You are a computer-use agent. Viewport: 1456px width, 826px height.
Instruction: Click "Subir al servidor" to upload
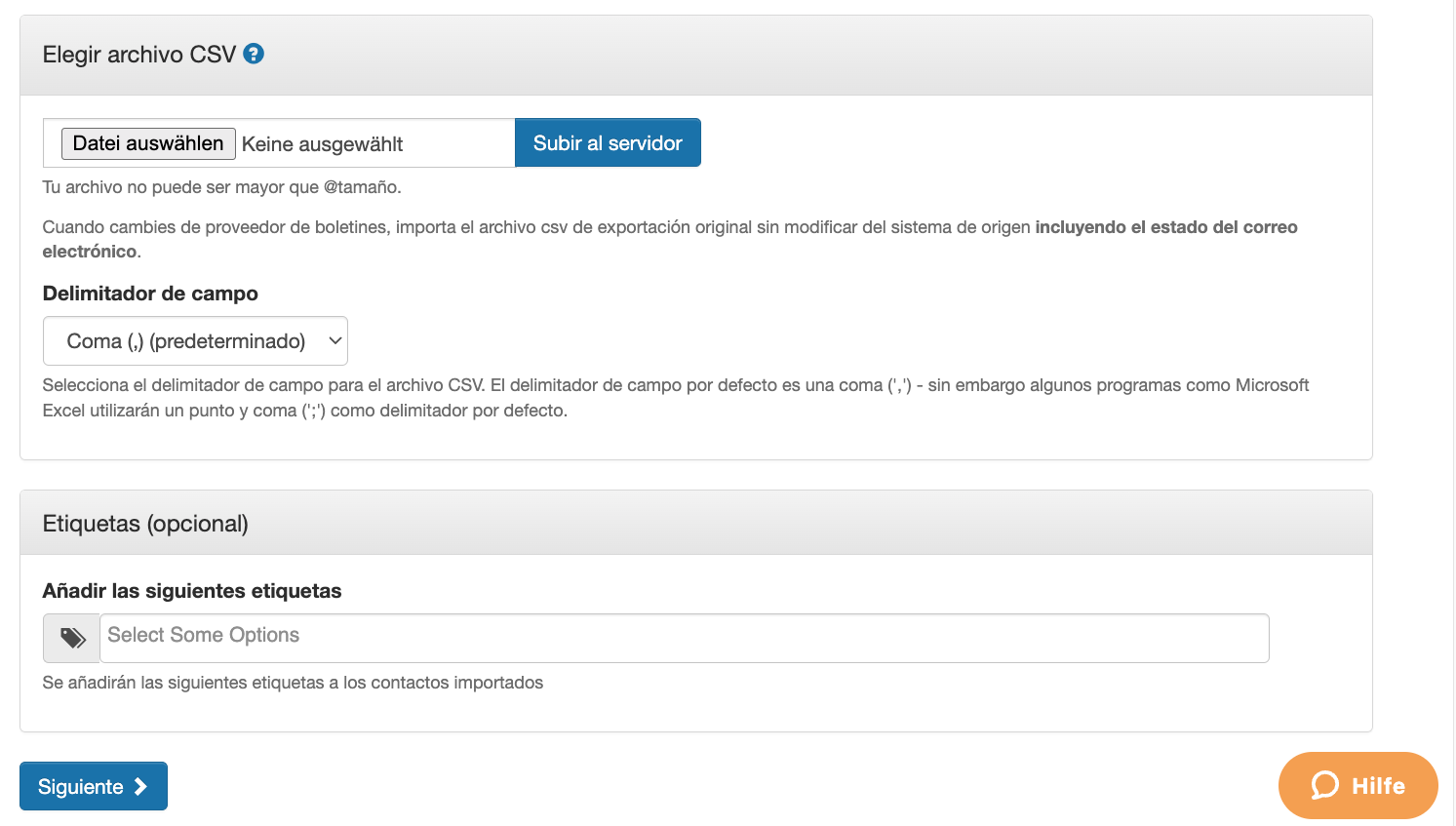608,143
